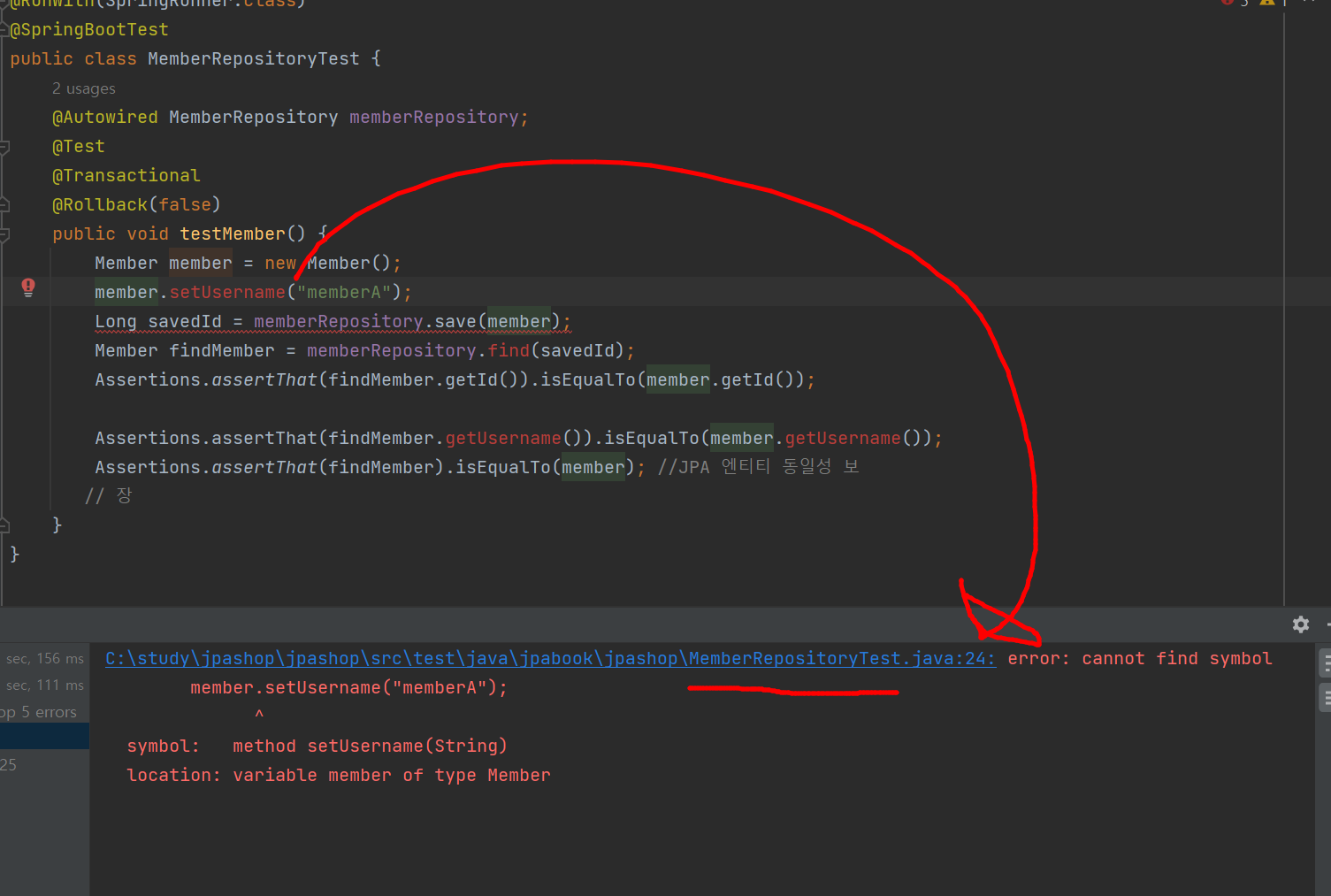Select the '5 errors' build tree row
Image resolution: width=1331 pixels, height=896 pixels.
44,712
